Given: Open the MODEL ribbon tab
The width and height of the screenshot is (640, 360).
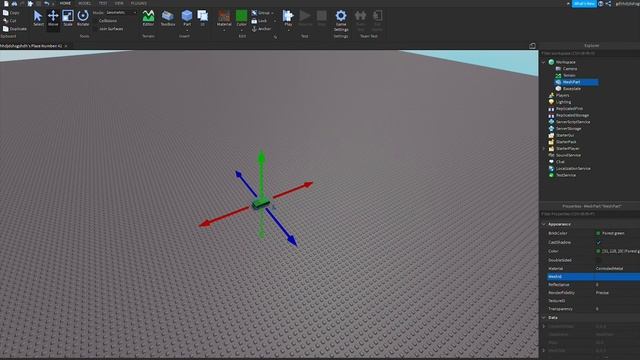Looking at the screenshot, I should pos(84,3).
